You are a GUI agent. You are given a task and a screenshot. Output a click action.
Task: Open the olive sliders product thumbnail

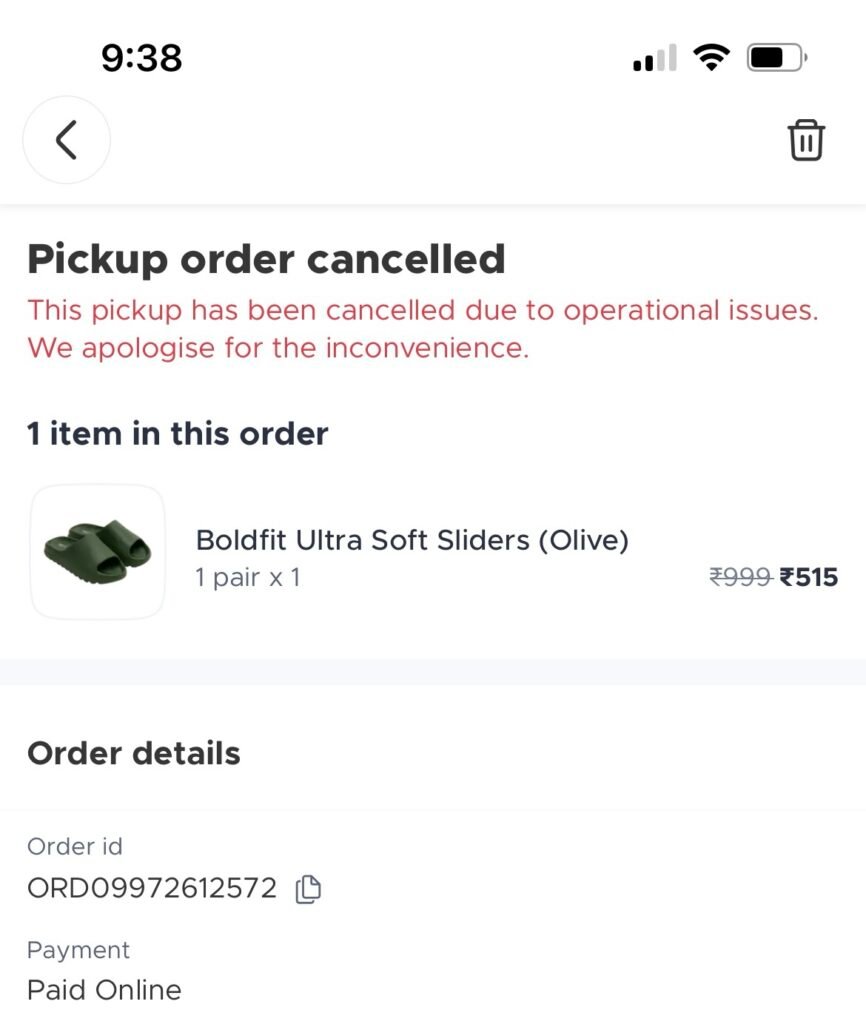click(x=97, y=552)
